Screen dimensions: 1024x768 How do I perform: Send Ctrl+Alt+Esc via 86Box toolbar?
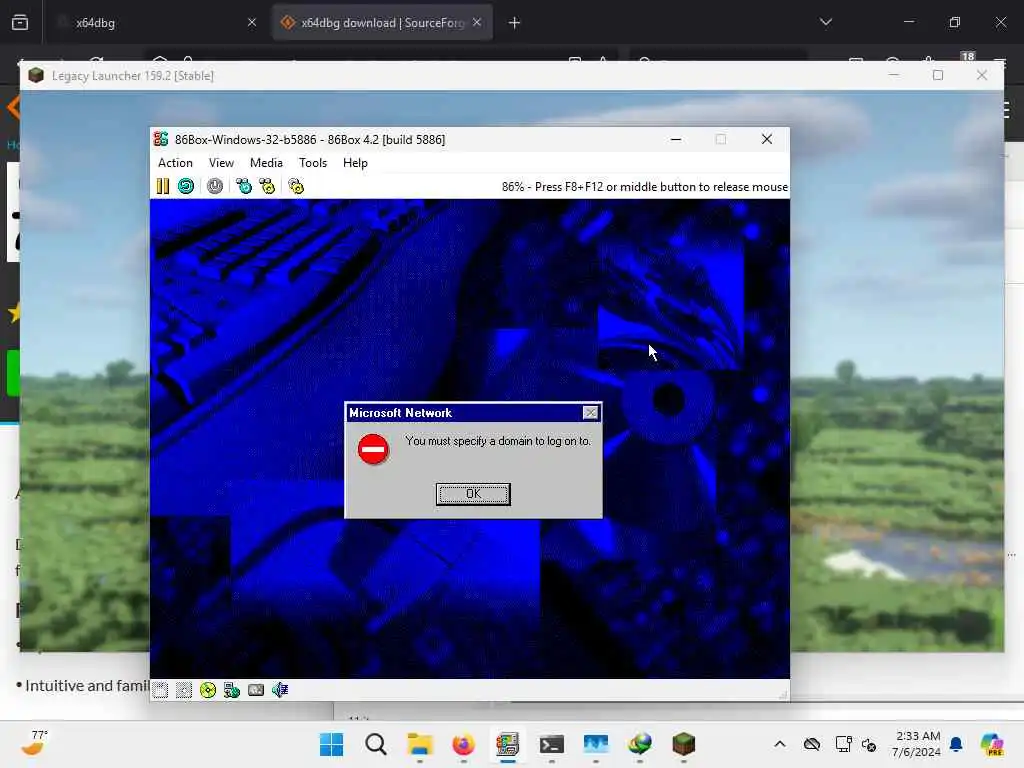(268, 187)
